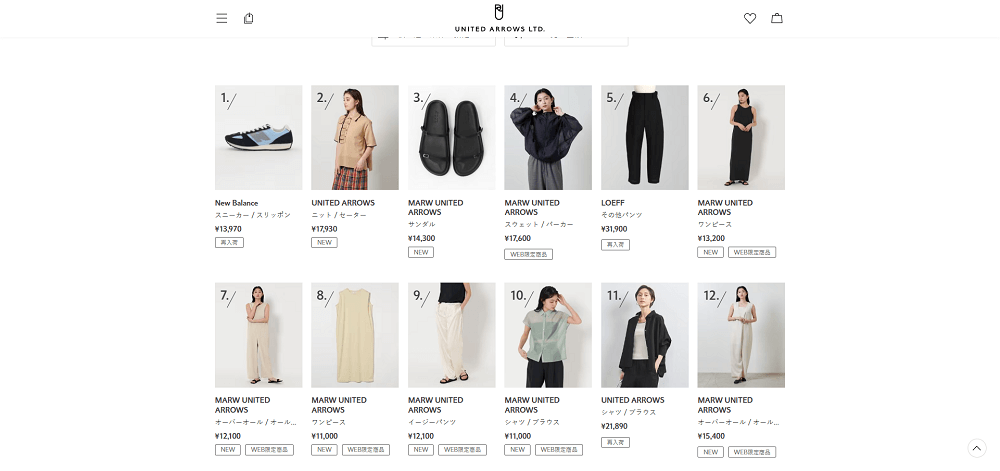Open the New Balance sneaker product image
Screen dimensions: 1000x471
pos(258,138)
